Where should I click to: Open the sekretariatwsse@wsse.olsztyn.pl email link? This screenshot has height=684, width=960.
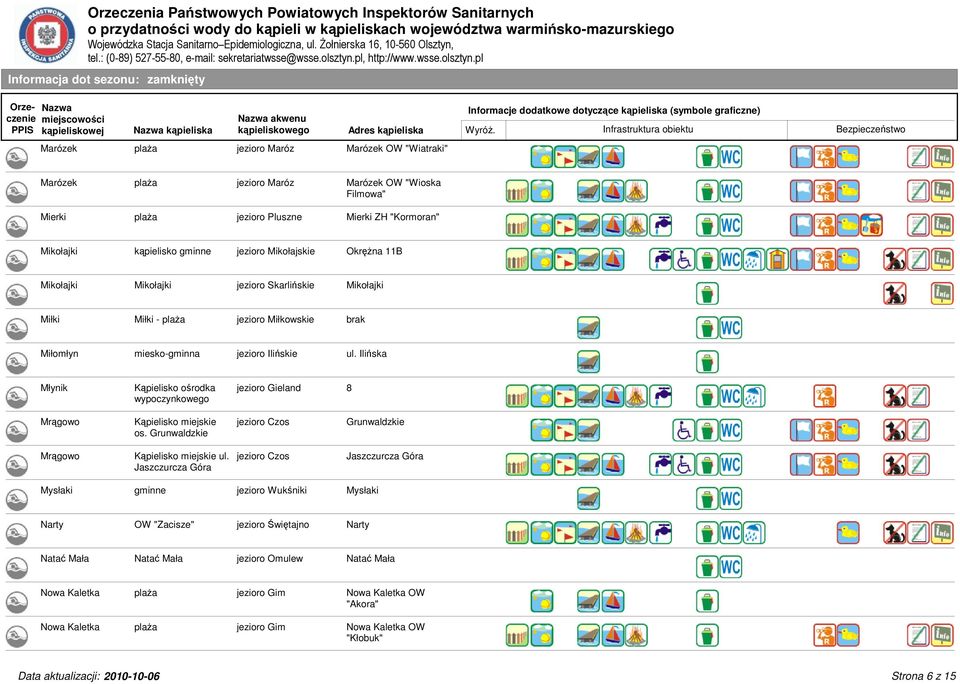coord(291,58)
